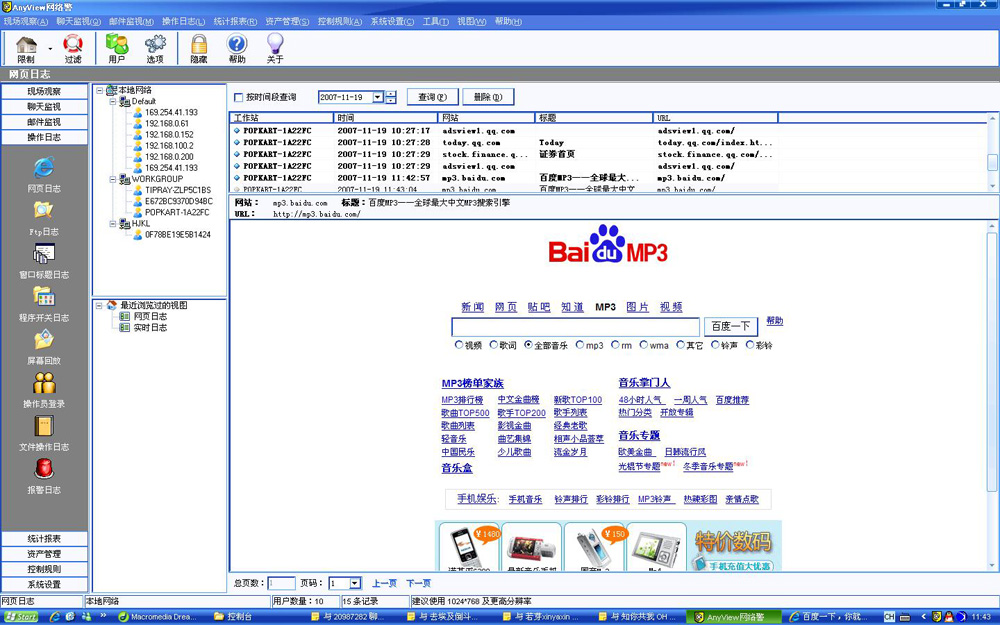
Task: Select the 屏幕回放 (Screen Replay) sidebar icon
Action: [43, 343]
